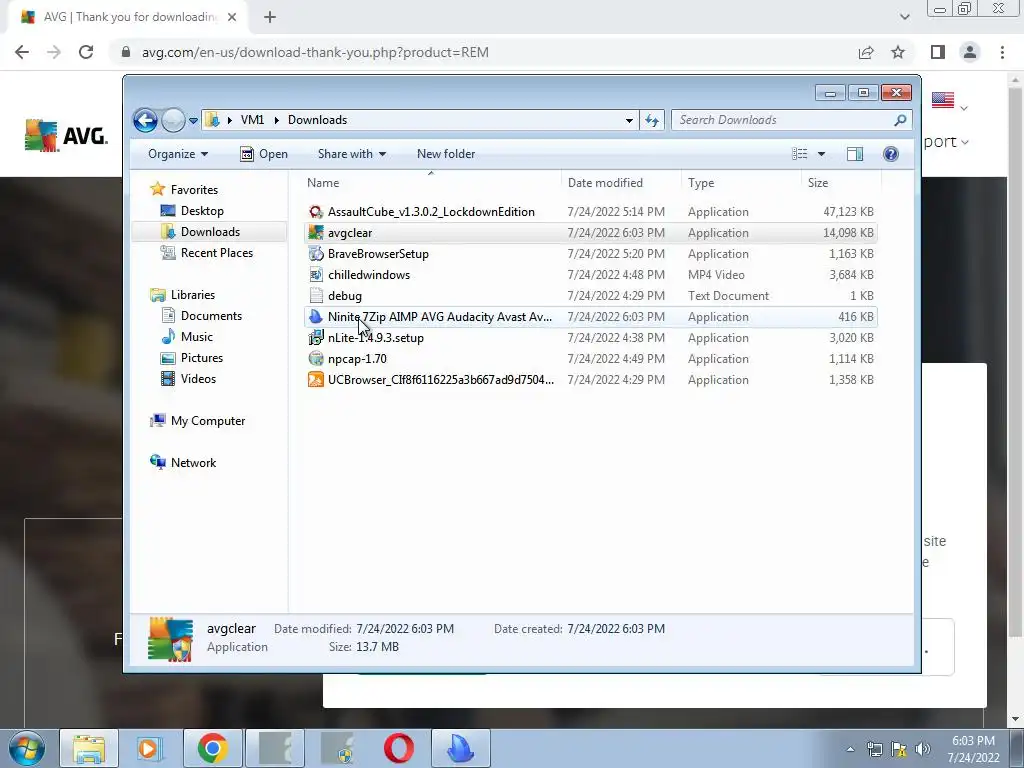Screen dimensions: 1024x768
Task: Open the Windows Start button
Action: (x=27, y=748)
